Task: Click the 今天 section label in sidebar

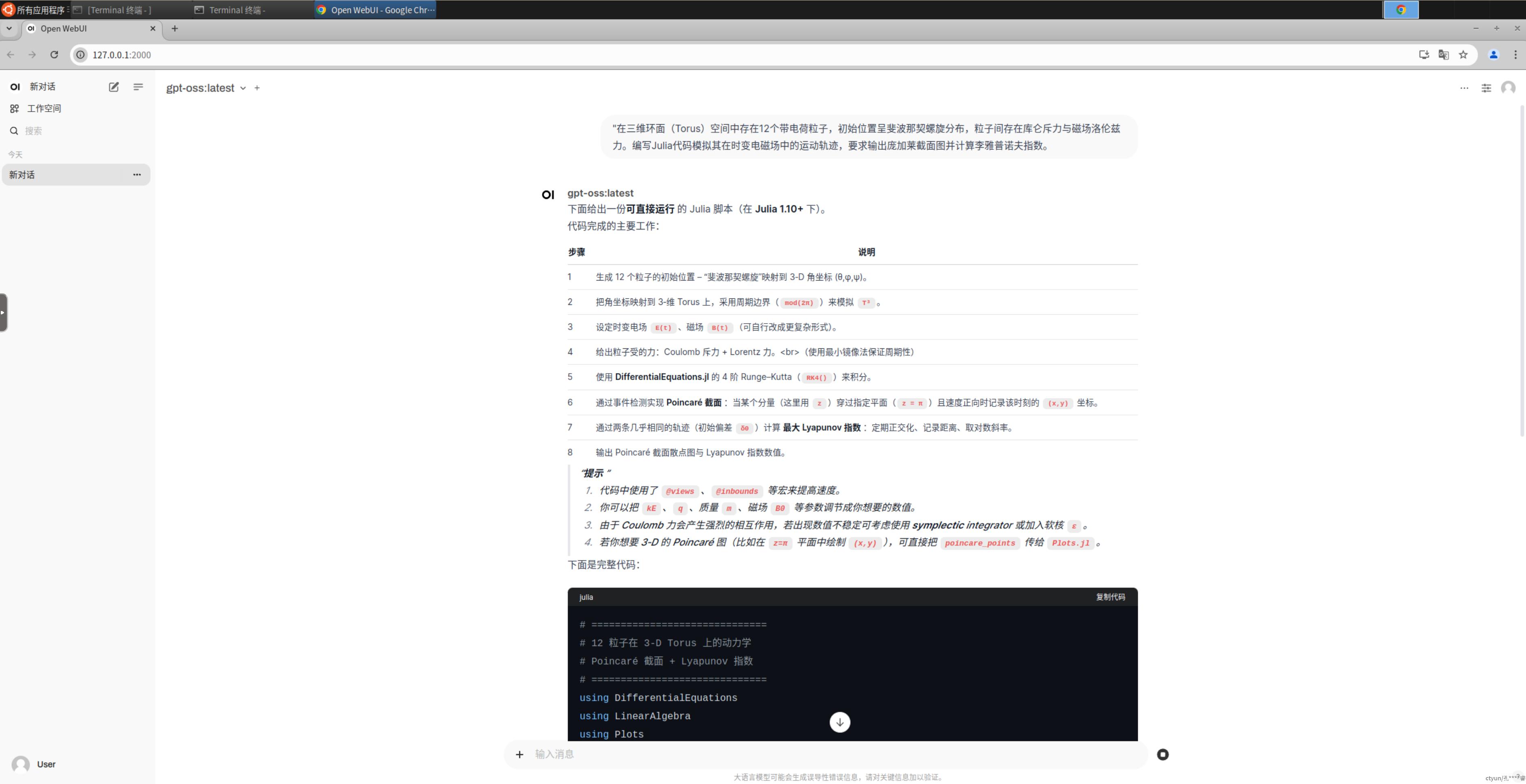Action: point(15,155)
